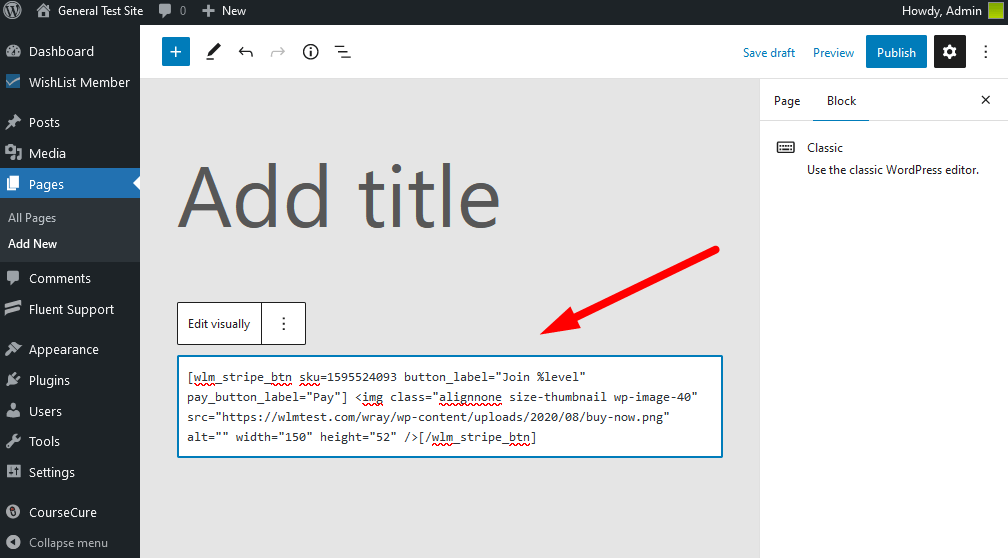Click Save draft

[769, 53]
